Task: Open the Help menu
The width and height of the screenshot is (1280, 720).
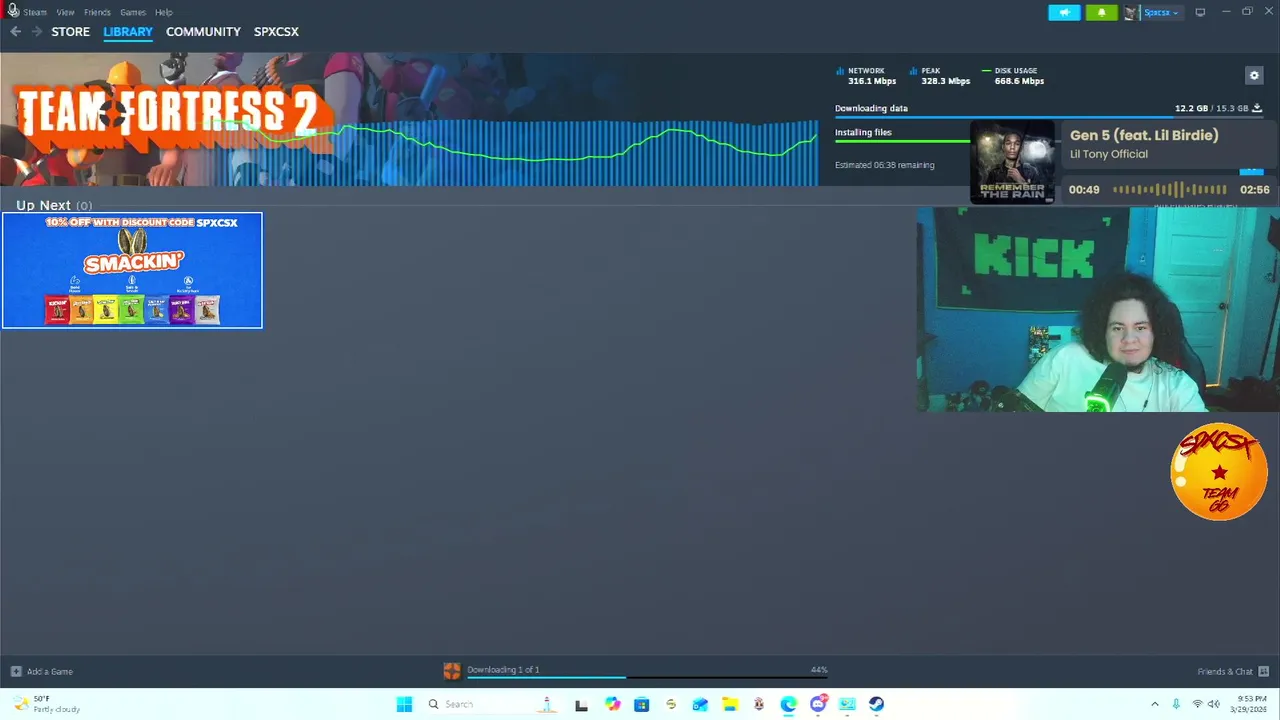Action: 164,12
